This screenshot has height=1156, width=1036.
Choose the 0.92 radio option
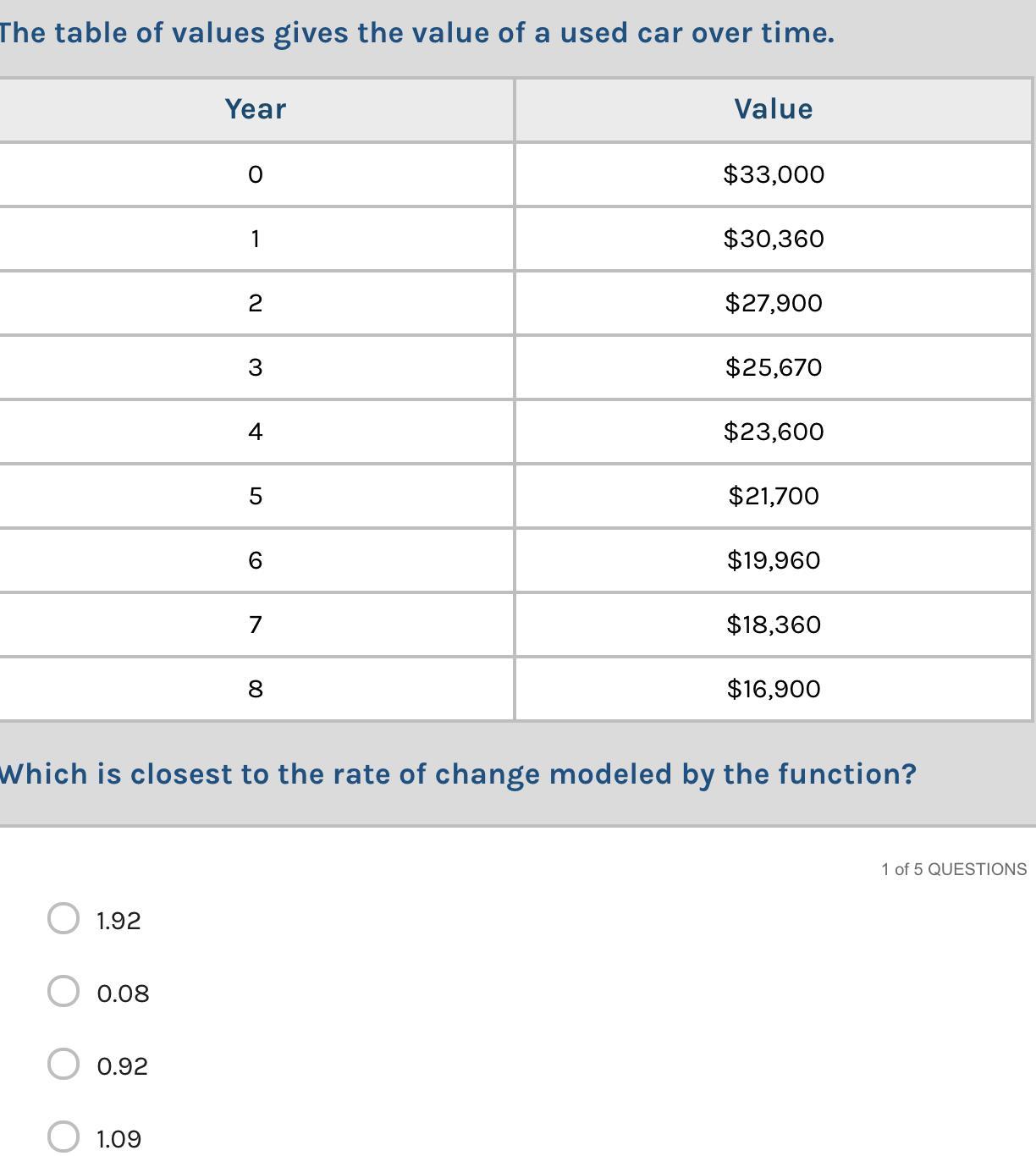coord(63,1064)
